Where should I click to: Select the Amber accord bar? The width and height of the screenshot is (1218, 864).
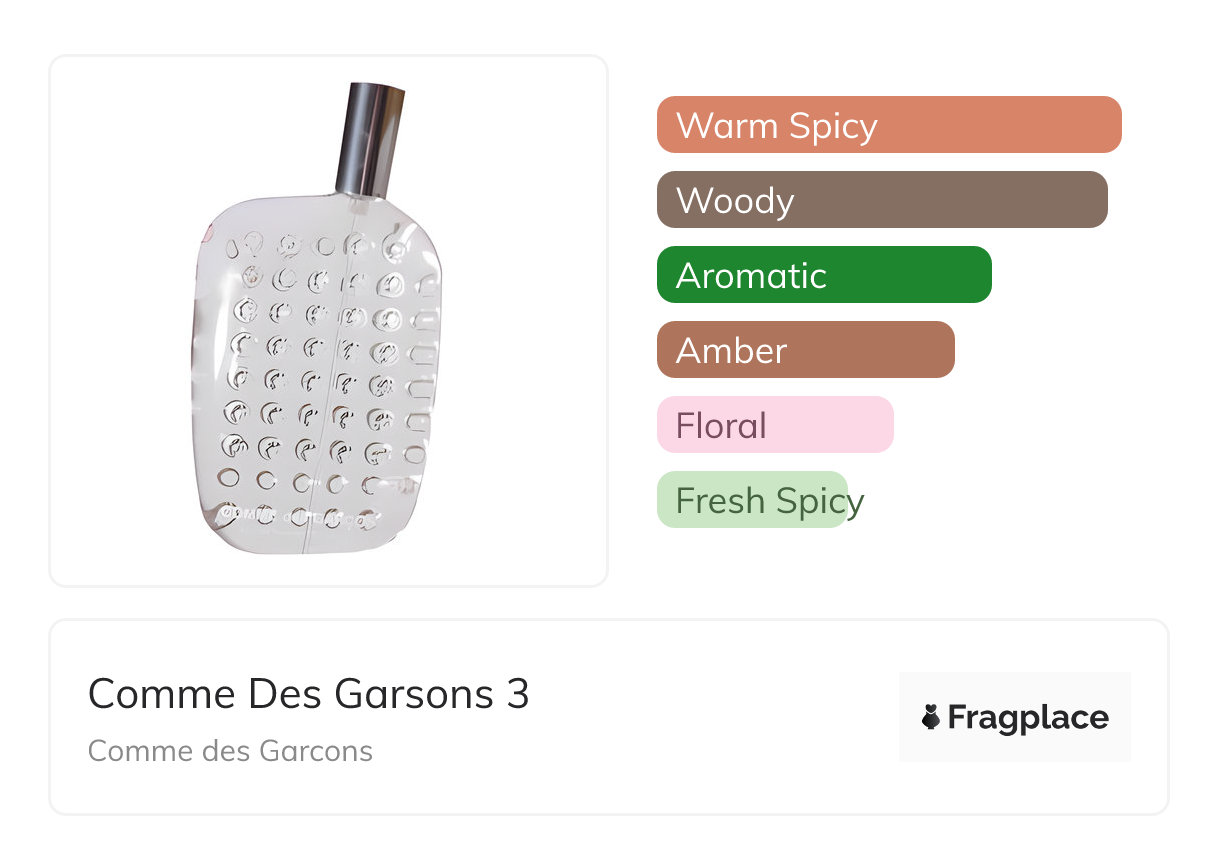click(x=805, y=350)
